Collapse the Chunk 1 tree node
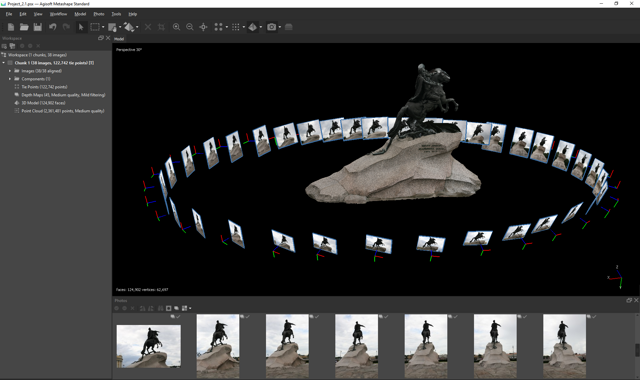 4,63
